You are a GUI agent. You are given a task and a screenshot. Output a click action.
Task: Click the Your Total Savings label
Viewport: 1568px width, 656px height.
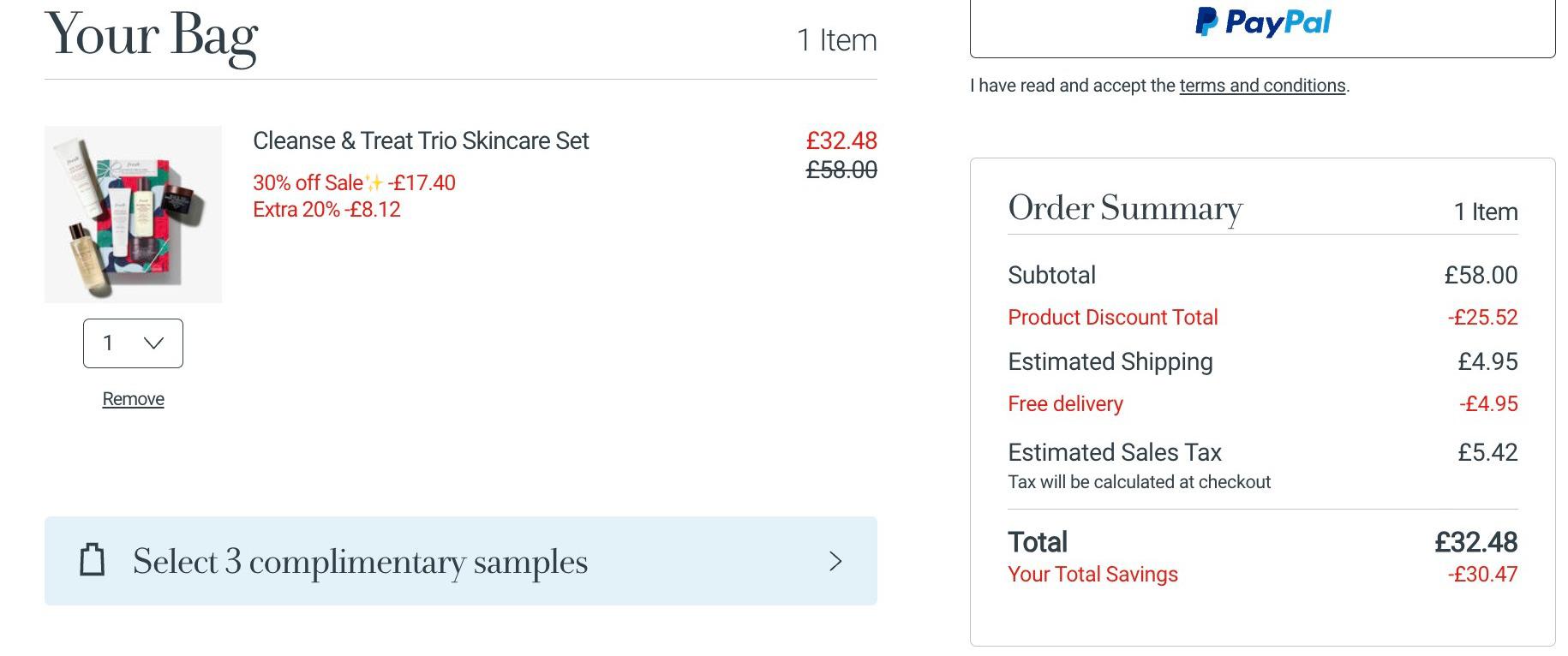coord(1092,575)
